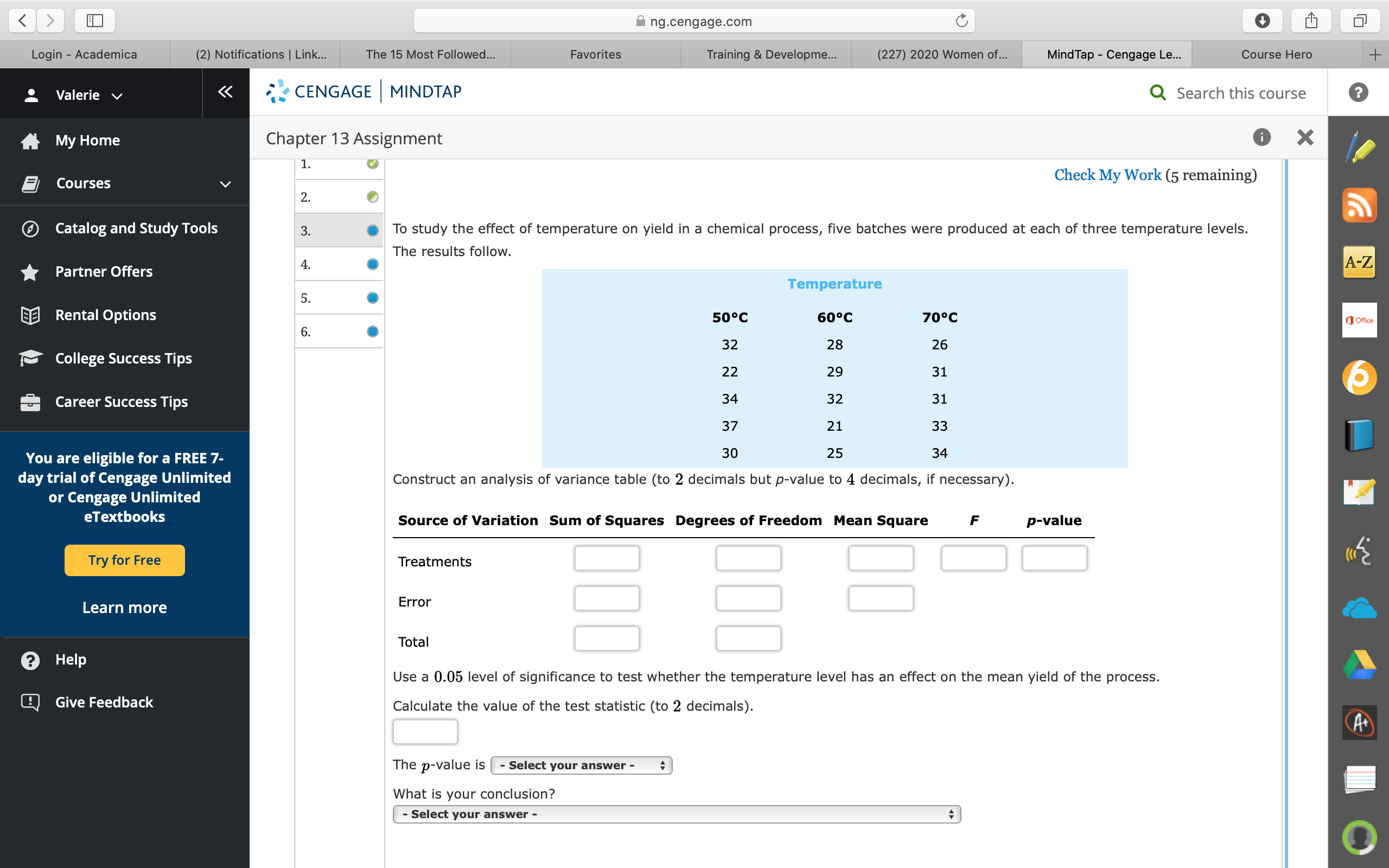Open the p-value Select your answer dropdown
Image resolution: width=1389 pixels, height=868 pixels.
tap(581, 765)
